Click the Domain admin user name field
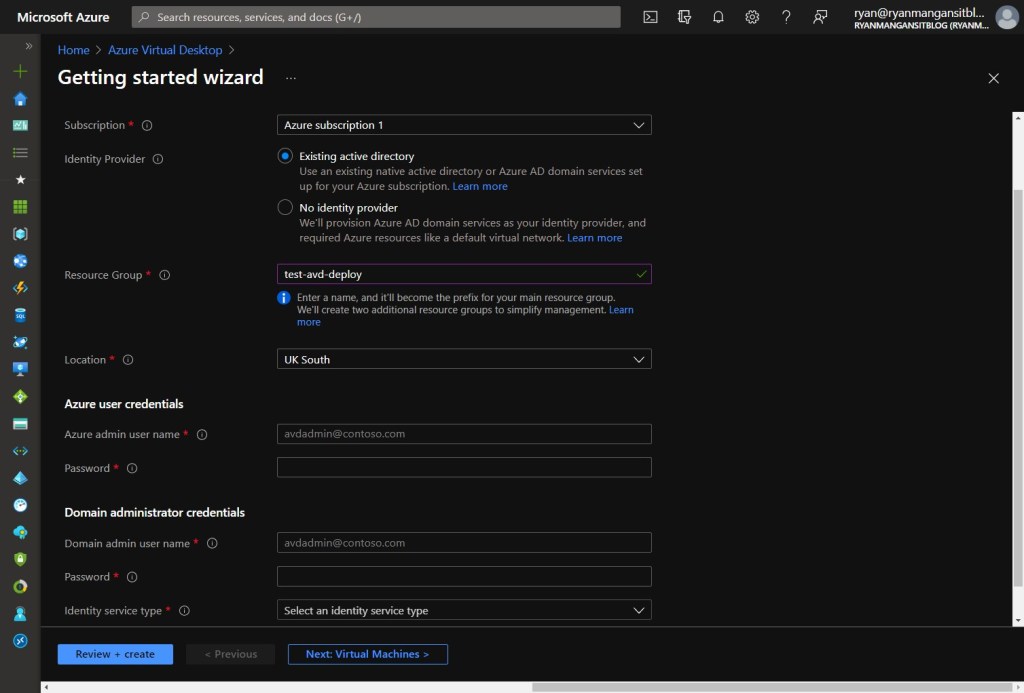1024x693 pixels. click(x=464, y=543)
